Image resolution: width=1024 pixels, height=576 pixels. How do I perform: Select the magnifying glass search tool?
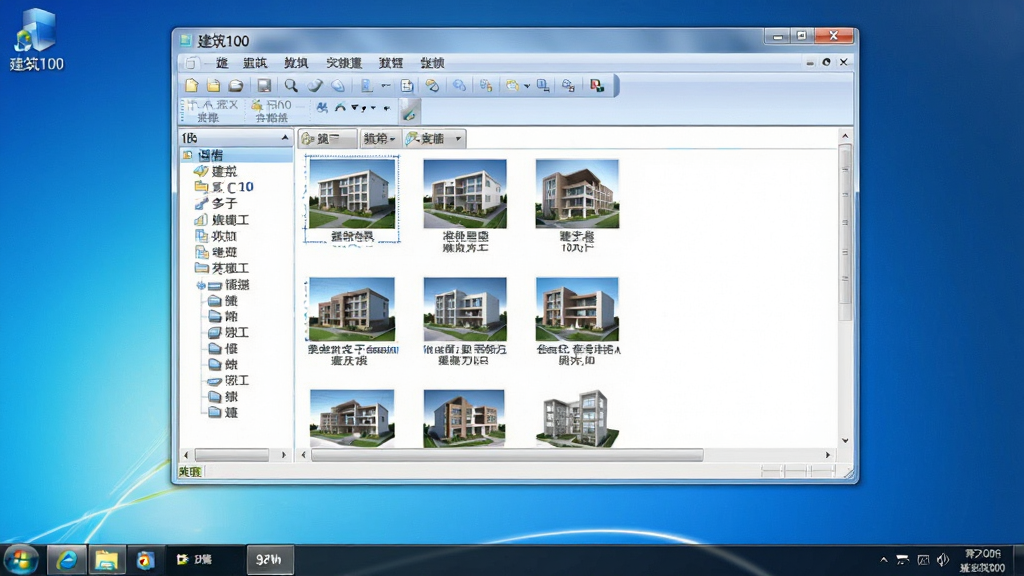point(291,86)
